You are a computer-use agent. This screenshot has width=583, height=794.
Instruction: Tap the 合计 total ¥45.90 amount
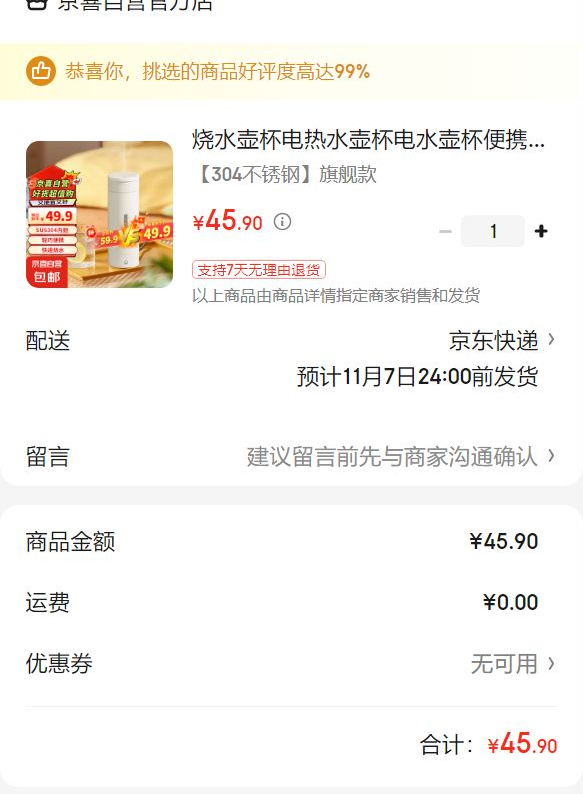click(522, 744)
